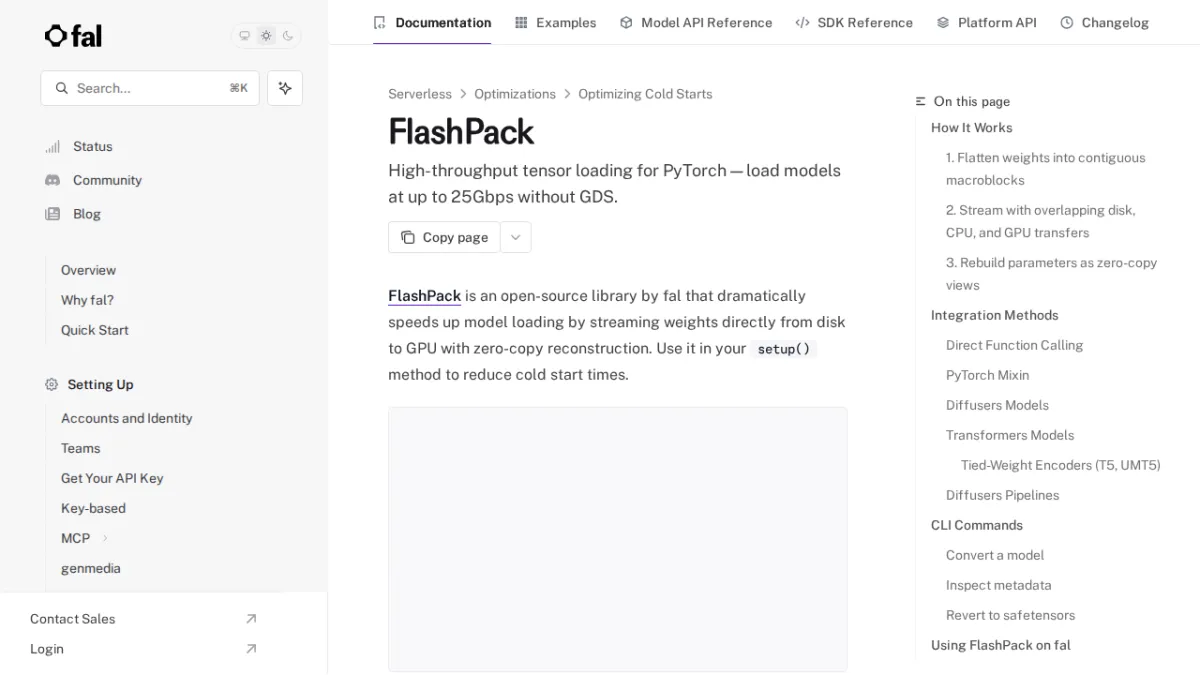Select the SDK Reference tab
The width and height of the screenshot is (1200, 675).
click(x=854, y=22)
